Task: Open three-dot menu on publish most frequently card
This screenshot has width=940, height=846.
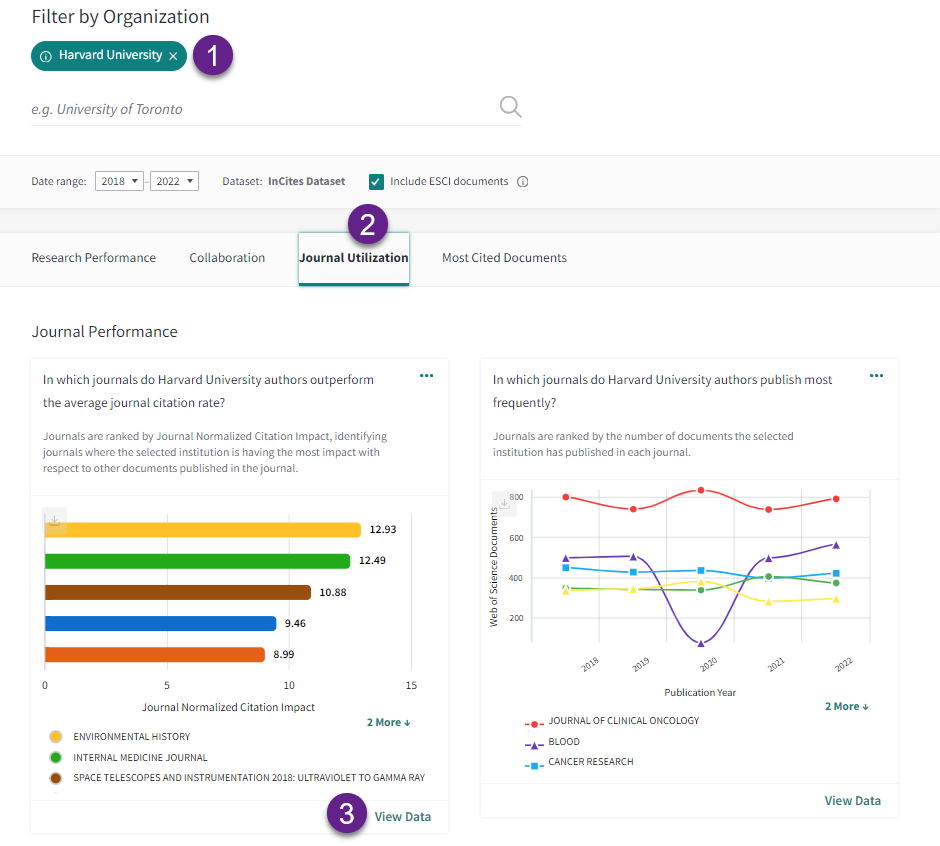Action: point(876,376)
